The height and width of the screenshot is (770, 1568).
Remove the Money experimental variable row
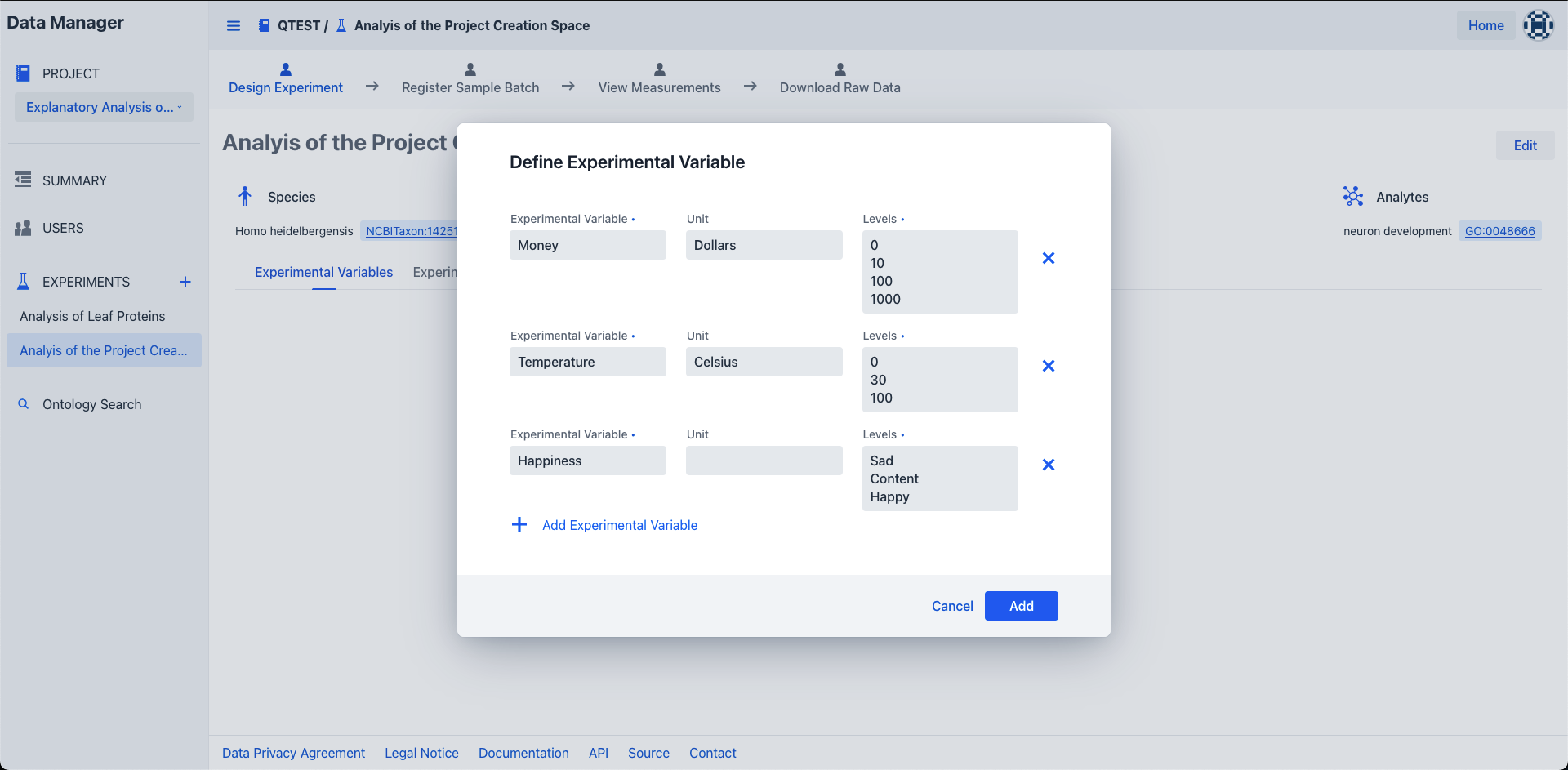[x=1049, y=258]
